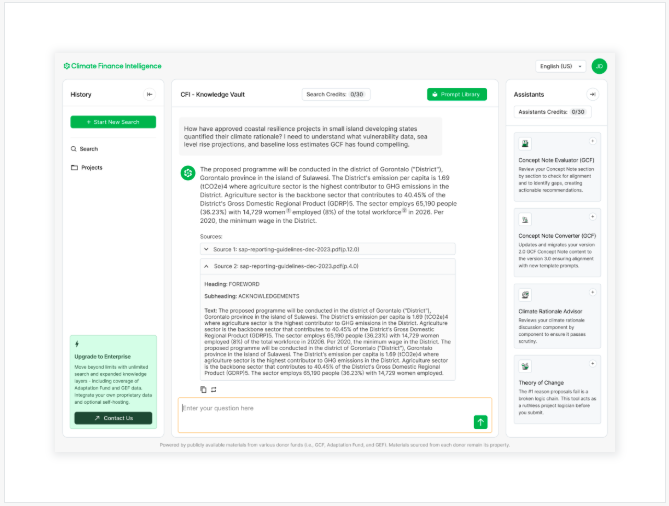Click the Climate Rationale Advisor card icon
Screen dimensions: 669x506
coord(525,295)
